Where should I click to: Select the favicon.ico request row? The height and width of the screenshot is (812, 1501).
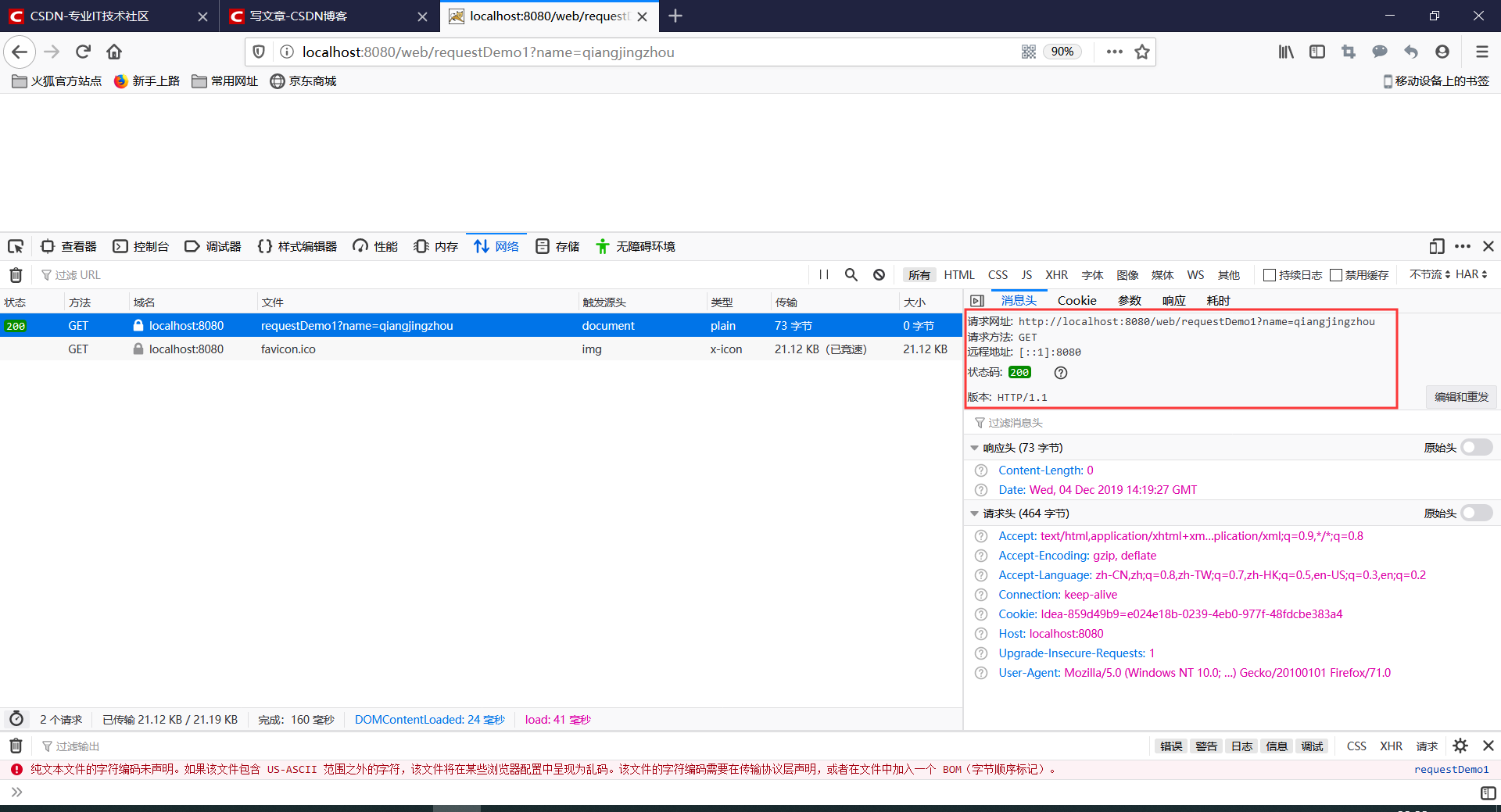click(x=481, y=349)
